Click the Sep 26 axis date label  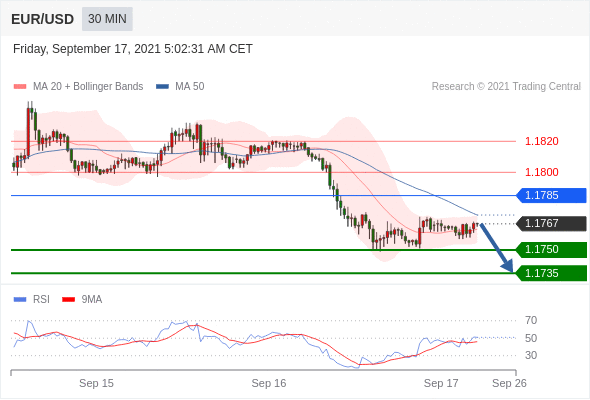[x=509, y=383]
